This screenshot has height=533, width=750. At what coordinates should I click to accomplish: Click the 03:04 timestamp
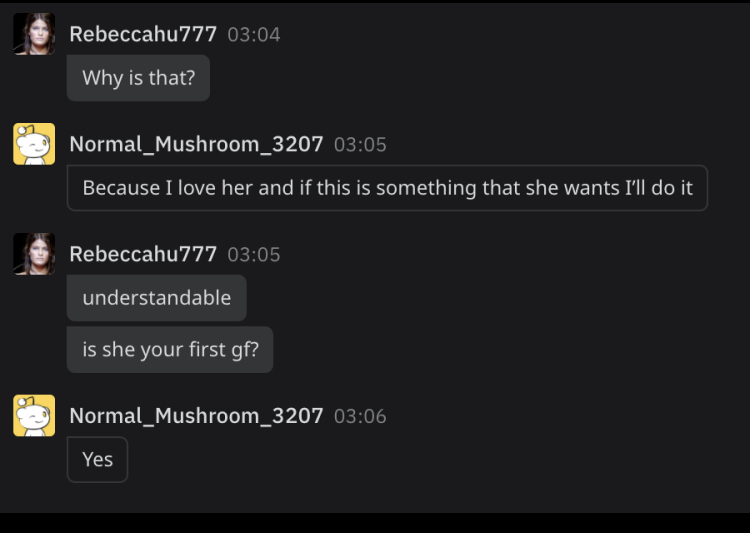(254, 35)
